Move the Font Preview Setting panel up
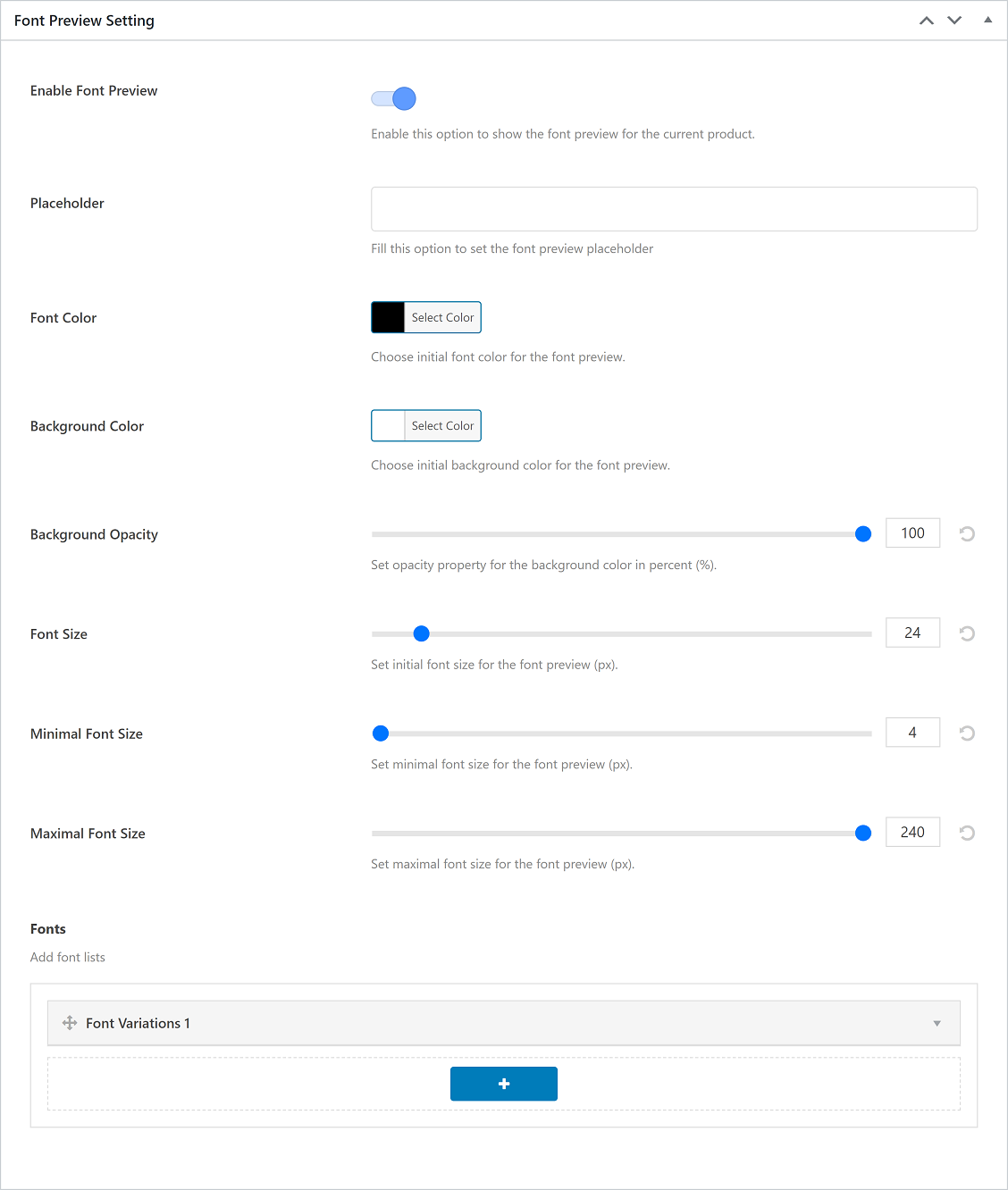Screen dimensions: 1008x1190 coord(927,21)
